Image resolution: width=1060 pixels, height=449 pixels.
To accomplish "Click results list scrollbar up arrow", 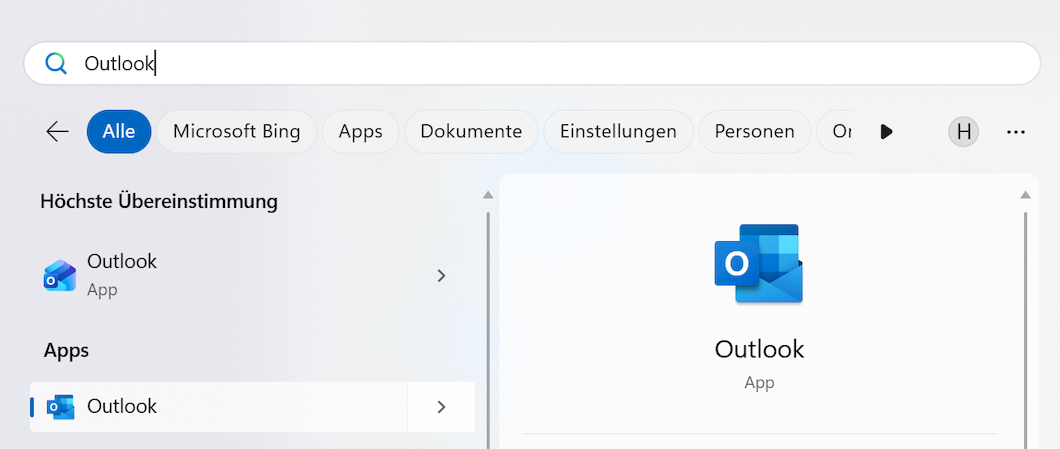I will click(x=488, y=195).
